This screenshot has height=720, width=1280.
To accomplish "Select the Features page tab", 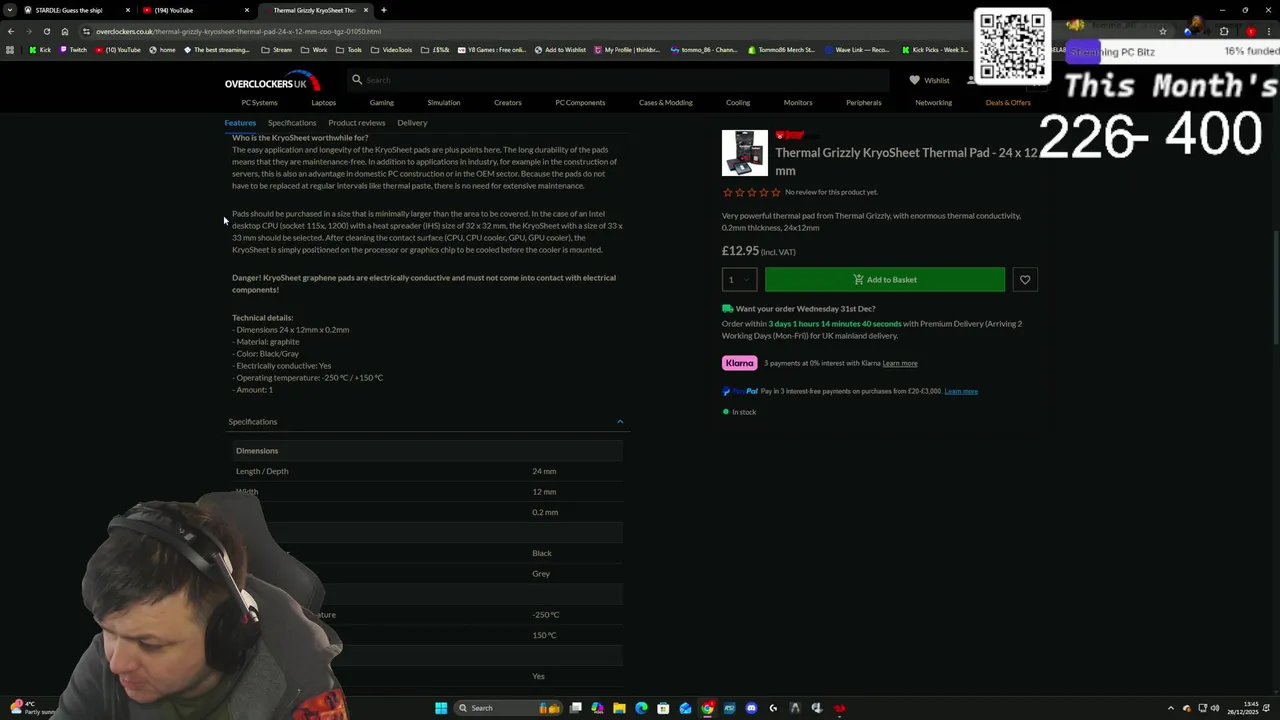I will (x=240, y=123).
